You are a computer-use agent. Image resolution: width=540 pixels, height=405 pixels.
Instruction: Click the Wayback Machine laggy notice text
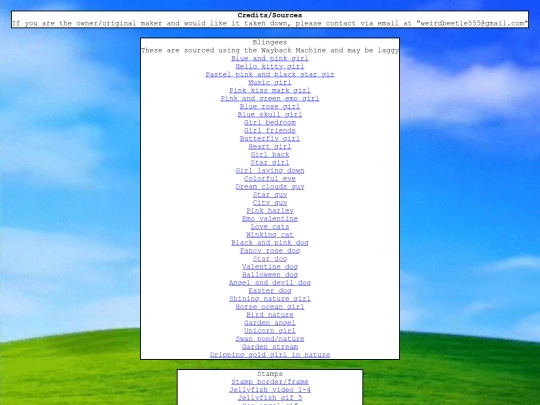[x=270, y=50]
